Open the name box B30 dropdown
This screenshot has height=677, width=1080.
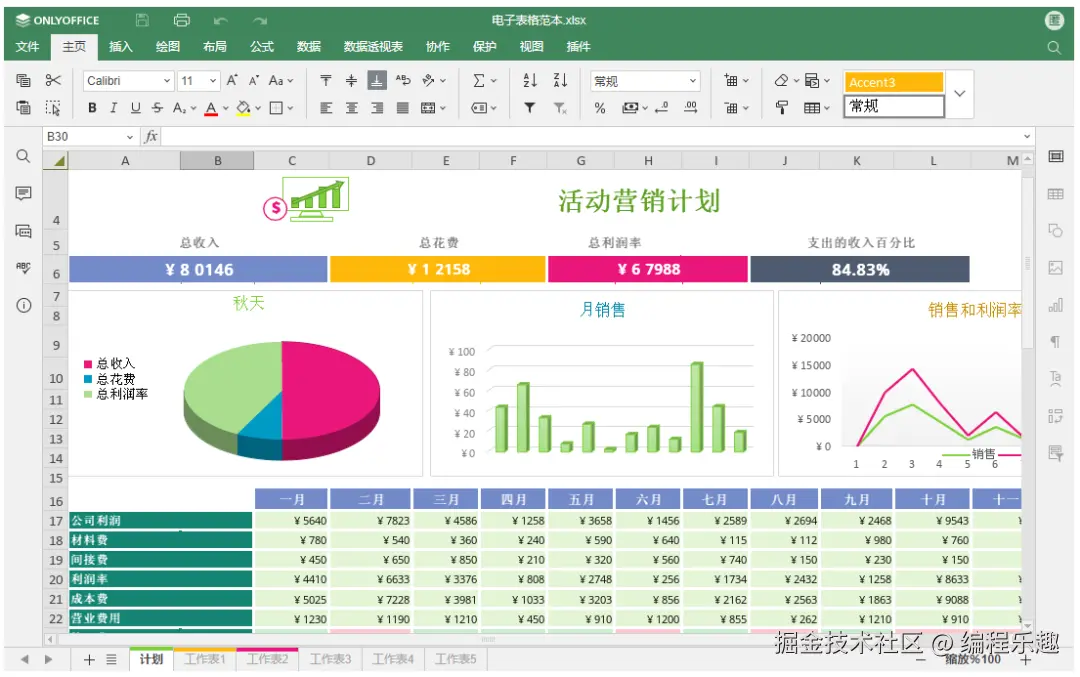click(129, 137)
